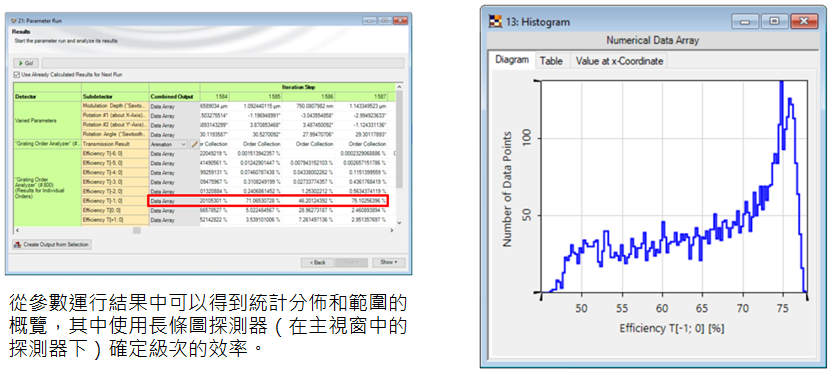Select Efficiency T[-1; 0] Data Array cell
This screenshot has width=831, height=374.
(174, 201)
